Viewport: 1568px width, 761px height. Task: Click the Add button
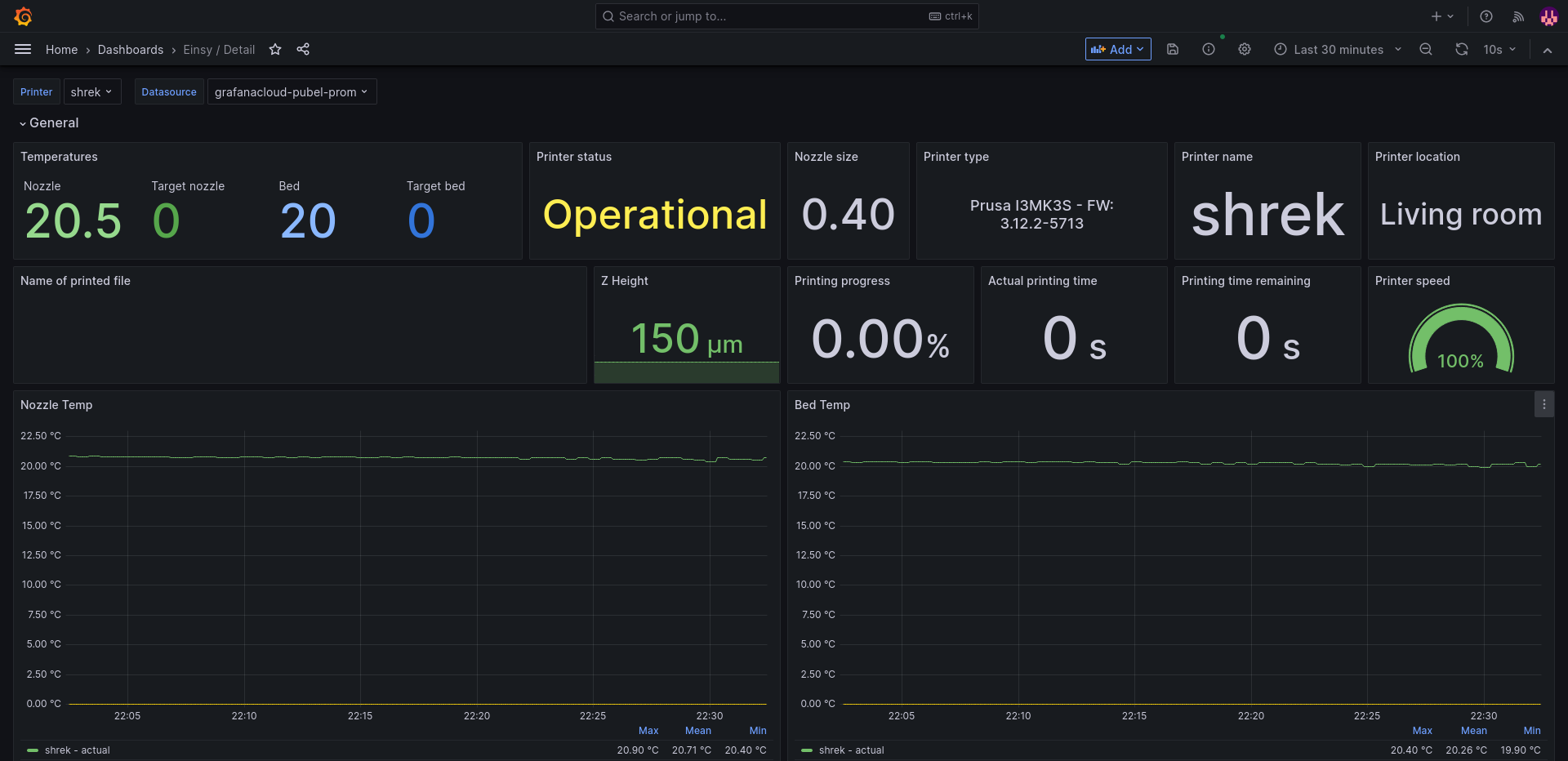pyautogui.click(x=1118, y=50)
